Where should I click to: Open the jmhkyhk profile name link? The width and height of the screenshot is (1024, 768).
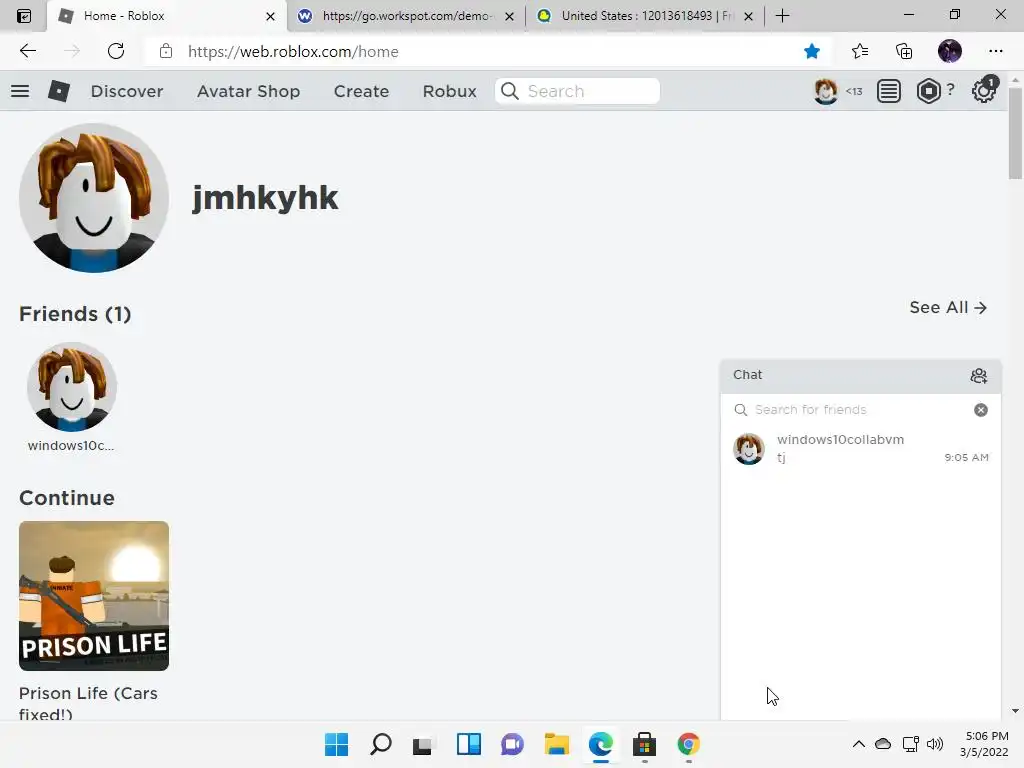coord(265,198)
